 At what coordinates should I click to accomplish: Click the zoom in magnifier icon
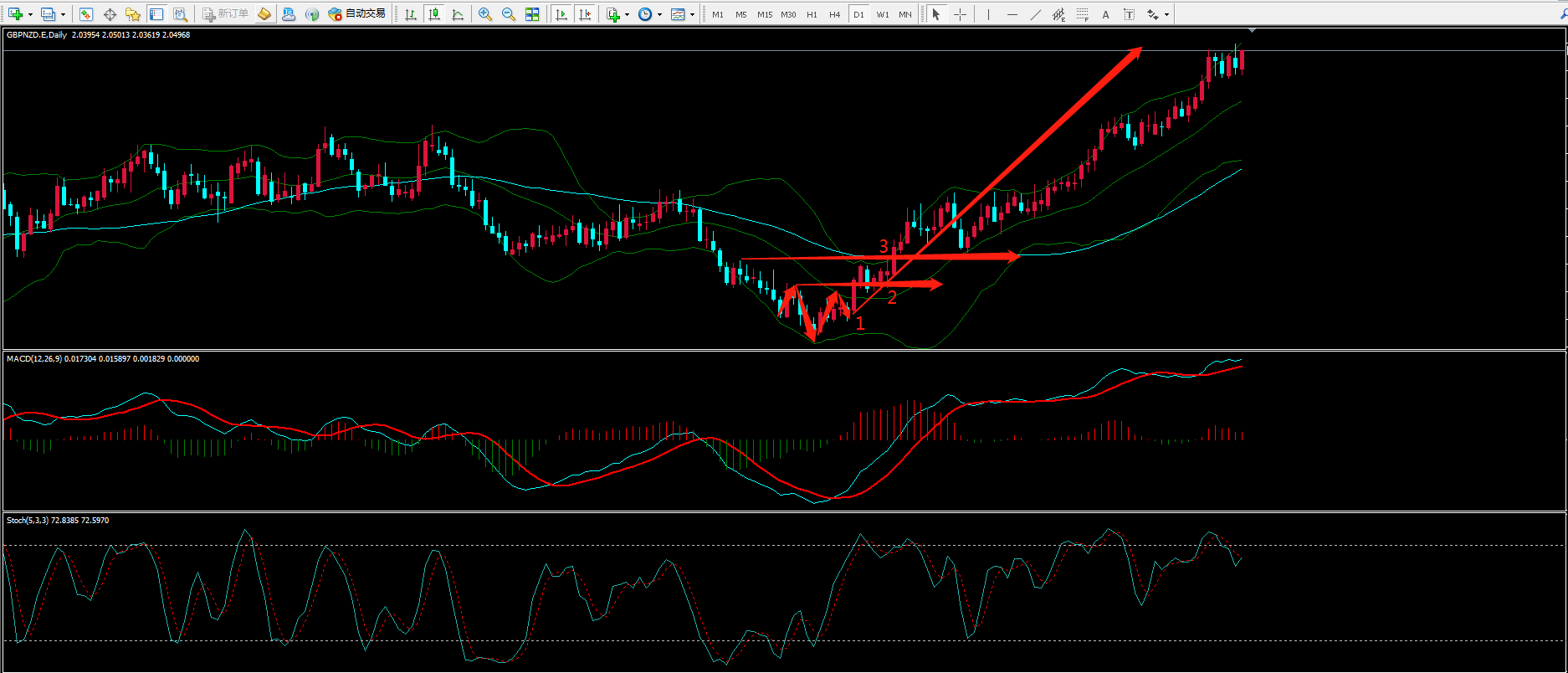[484, 14]
